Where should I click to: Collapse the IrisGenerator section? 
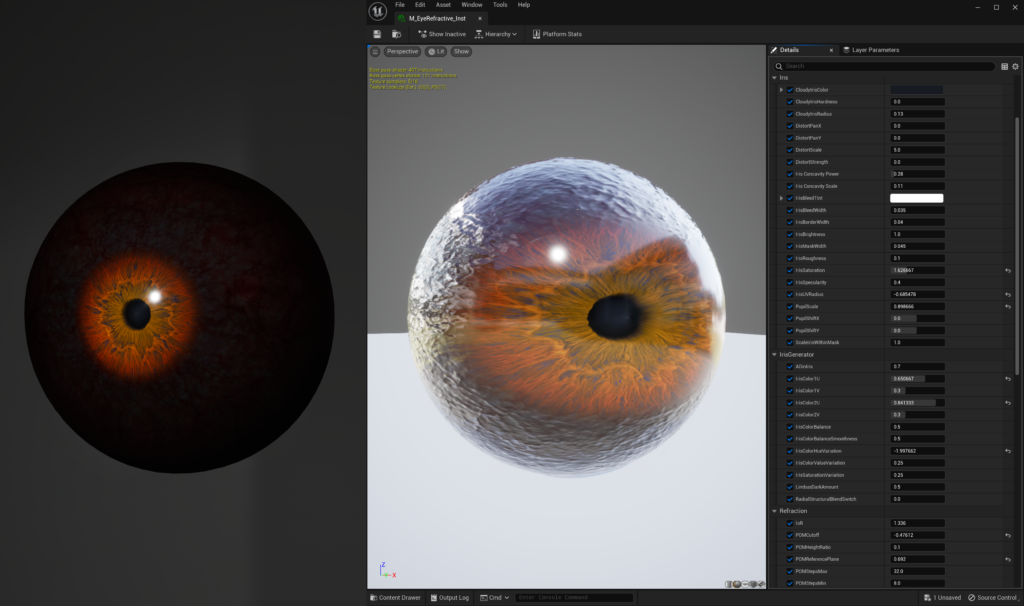pos(773,354)
